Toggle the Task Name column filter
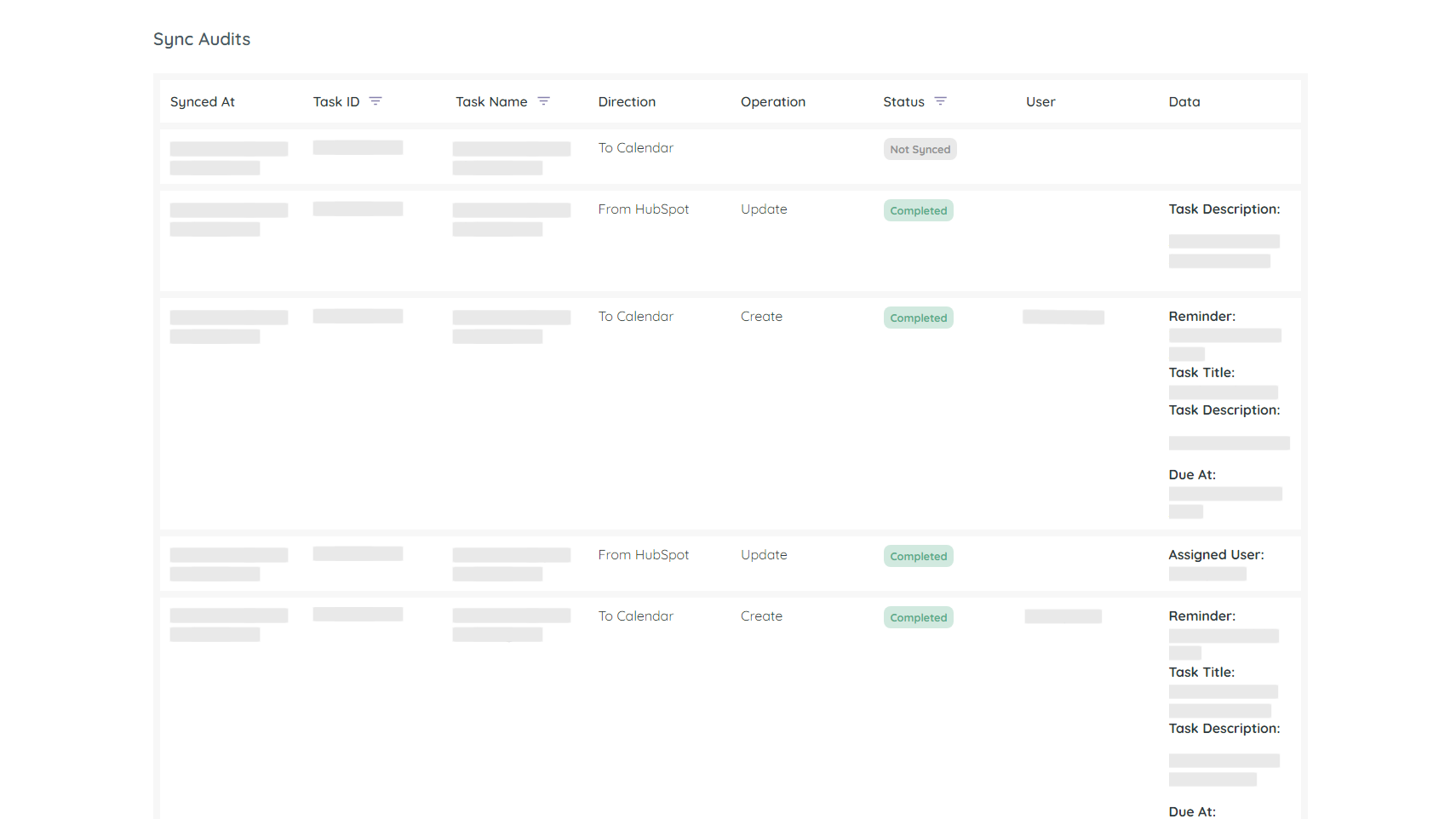This screenshot has height=819, width=1456. pyautogui.click(x=544, y=100)
